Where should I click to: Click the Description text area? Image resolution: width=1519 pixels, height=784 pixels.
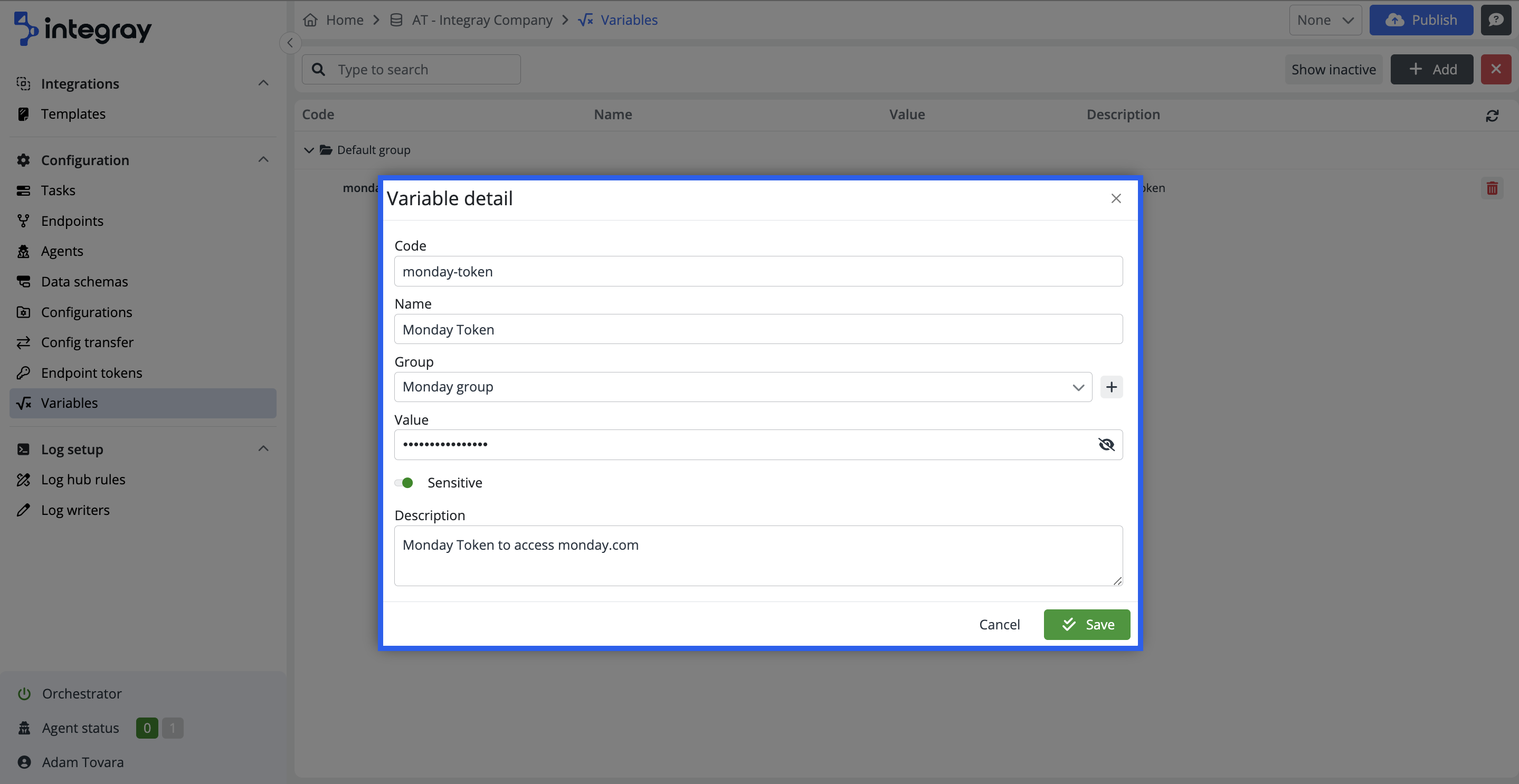(758, 555)
